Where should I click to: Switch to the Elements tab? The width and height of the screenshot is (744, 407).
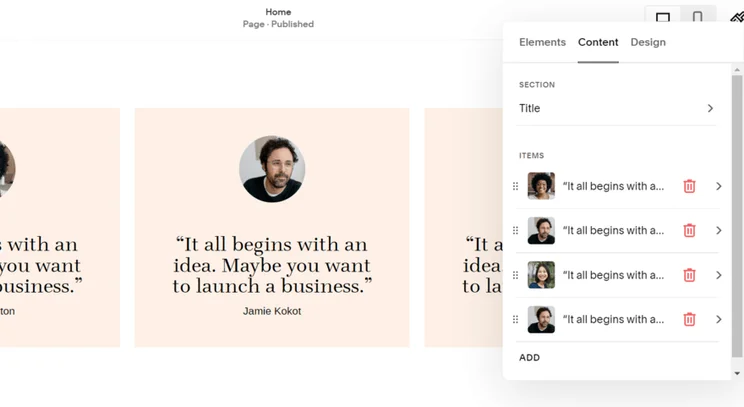(x=542, y=42)
